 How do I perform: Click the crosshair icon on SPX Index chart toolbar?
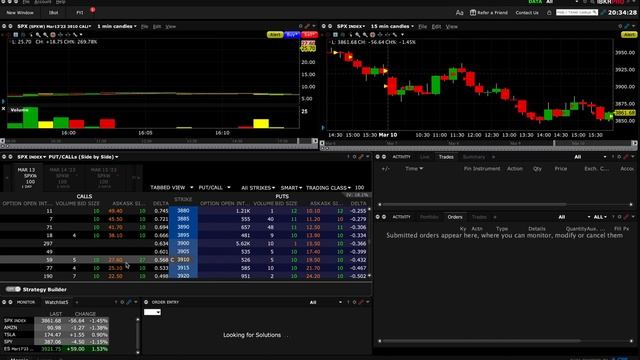tap(372, 35)
